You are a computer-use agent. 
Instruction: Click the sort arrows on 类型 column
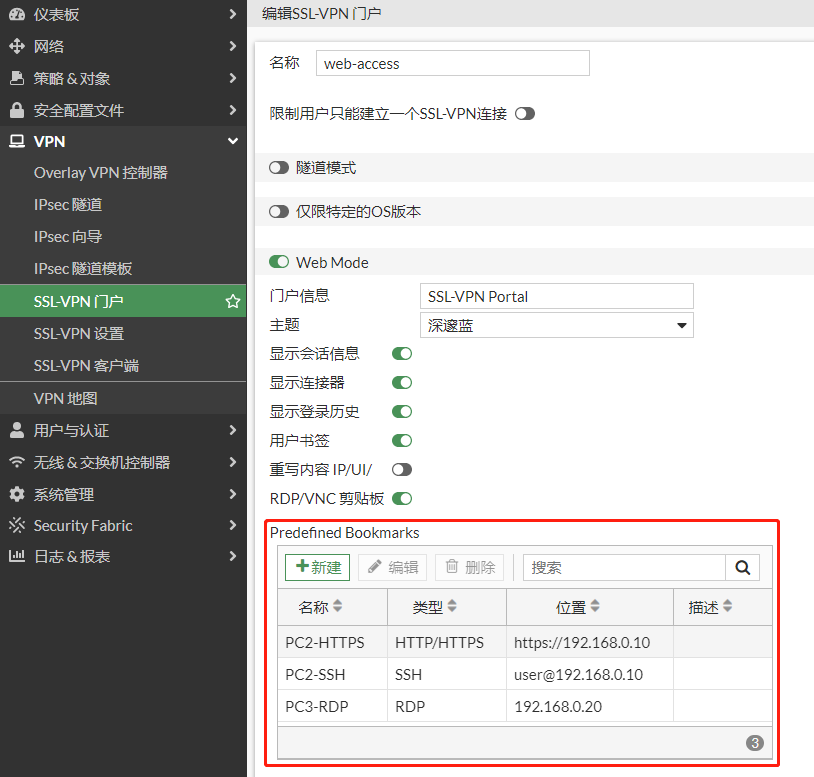(x=452, y=607)
